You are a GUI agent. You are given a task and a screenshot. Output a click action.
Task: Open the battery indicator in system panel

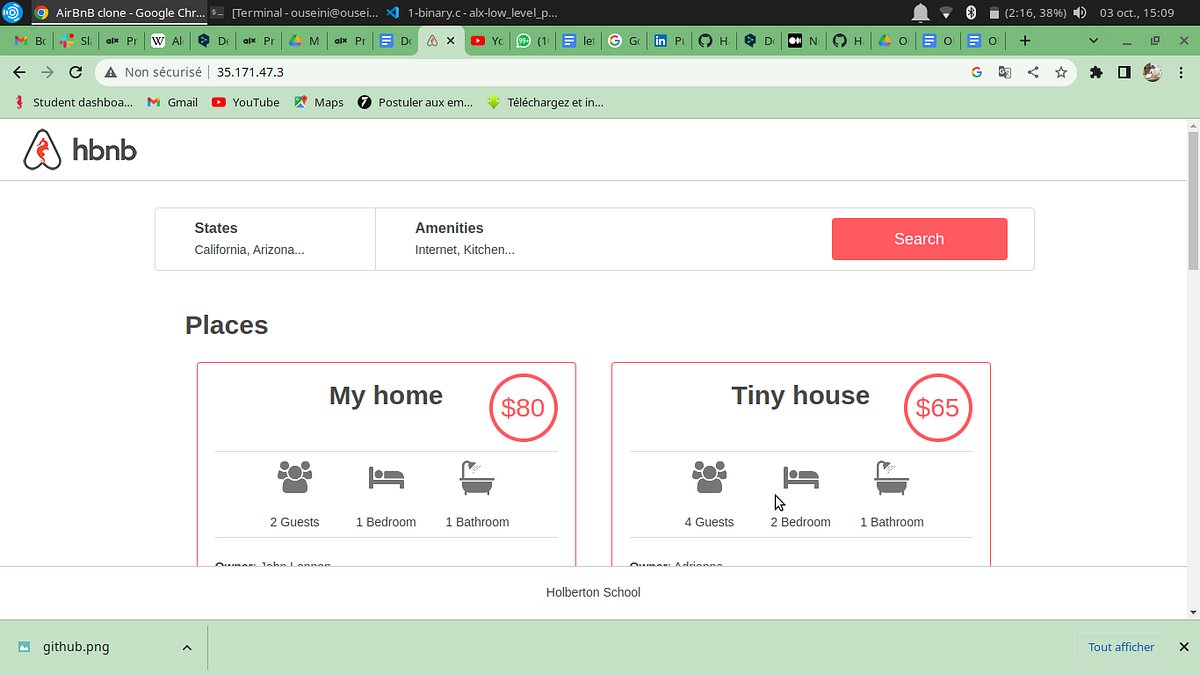click(994, 13)
